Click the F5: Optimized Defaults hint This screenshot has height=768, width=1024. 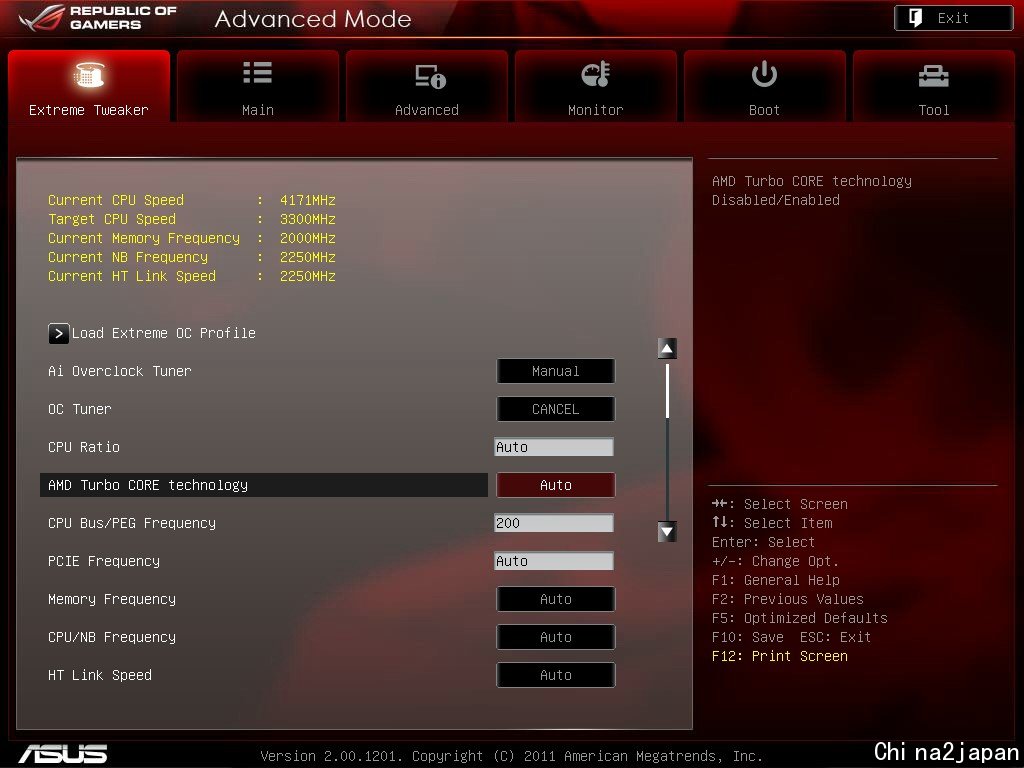pyautogui.click(x=800, y=618)
